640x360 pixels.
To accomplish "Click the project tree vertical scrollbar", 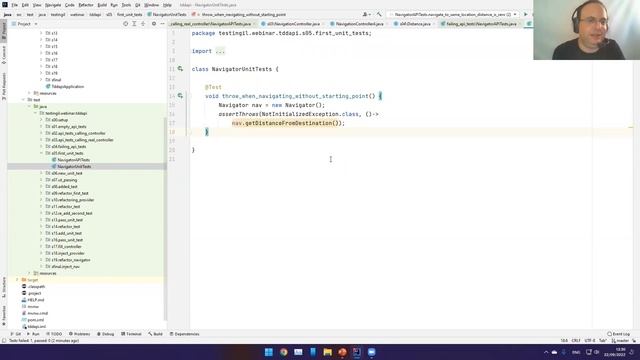I will coord(165,218).
